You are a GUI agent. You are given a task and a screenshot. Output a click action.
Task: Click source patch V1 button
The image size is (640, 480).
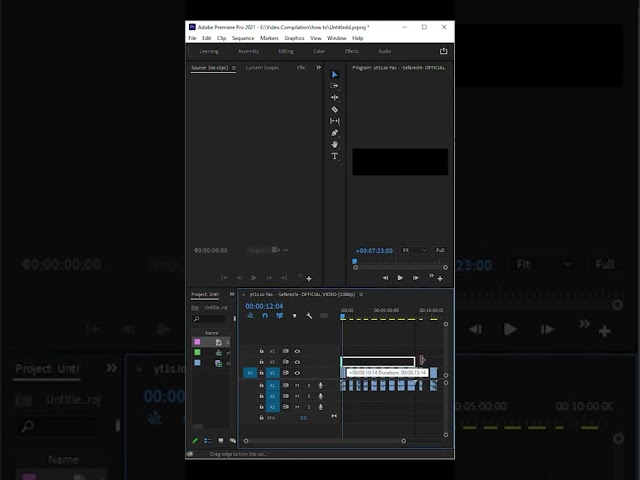pyautogui.click(x=250, y=373)
